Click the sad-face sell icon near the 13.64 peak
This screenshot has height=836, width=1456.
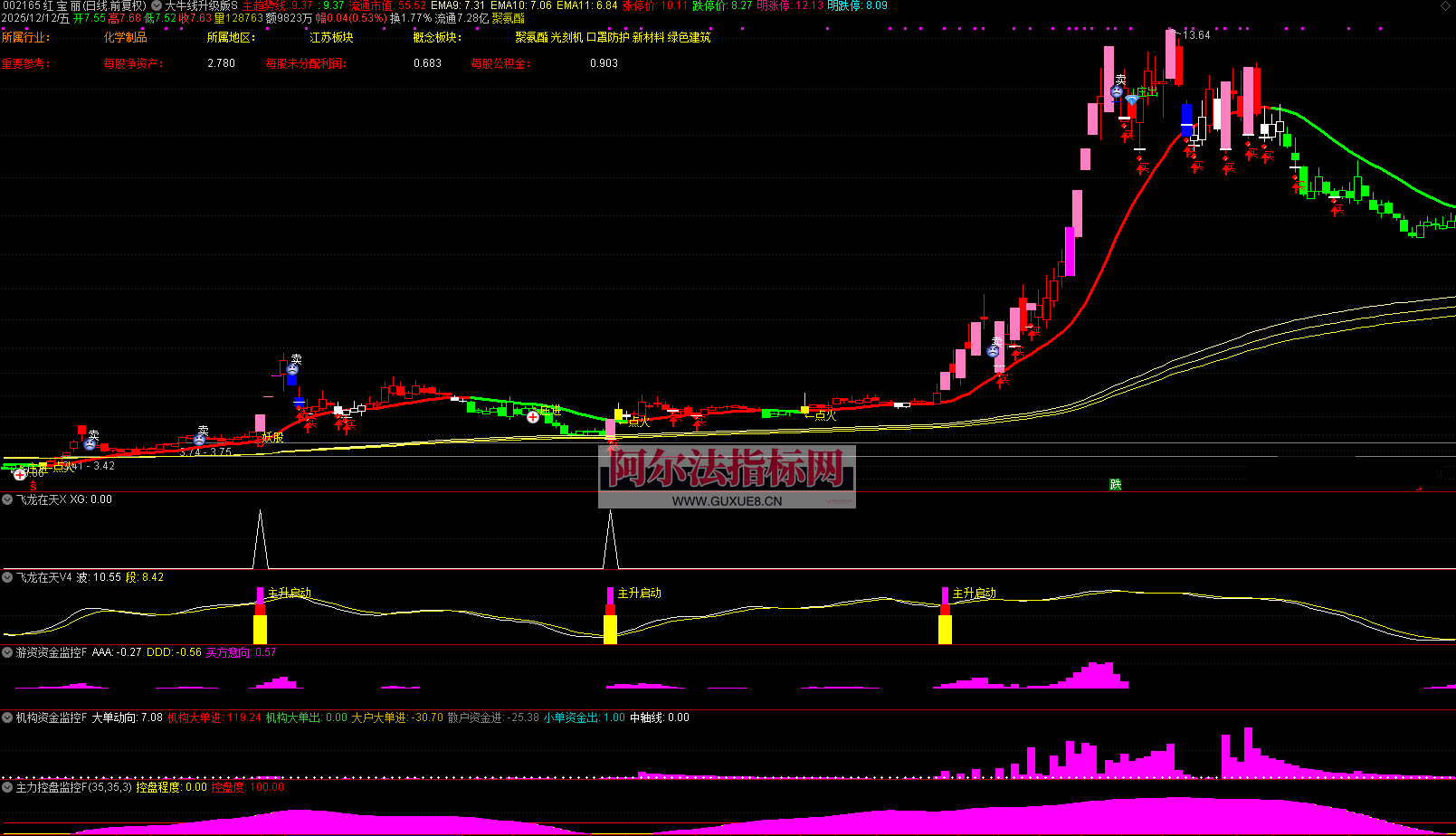[x=1117, y=91]
